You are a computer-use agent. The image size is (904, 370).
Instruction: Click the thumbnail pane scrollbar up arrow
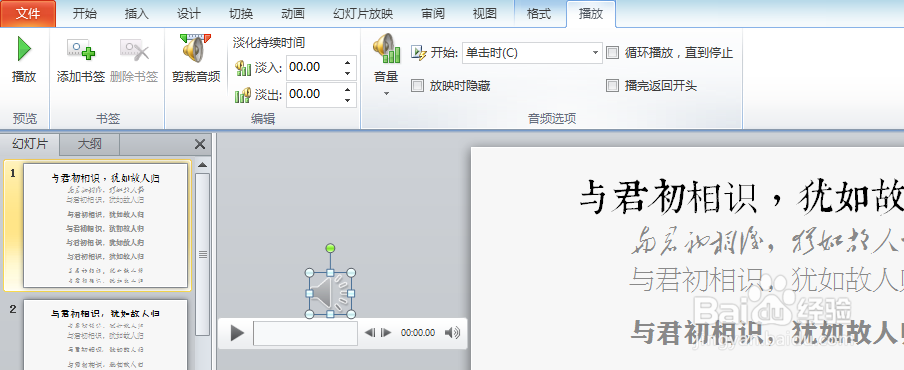(x=202, y=165)
